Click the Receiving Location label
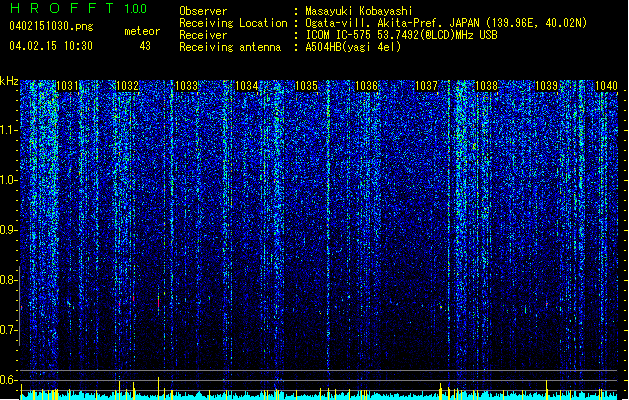 coord(233,23)
